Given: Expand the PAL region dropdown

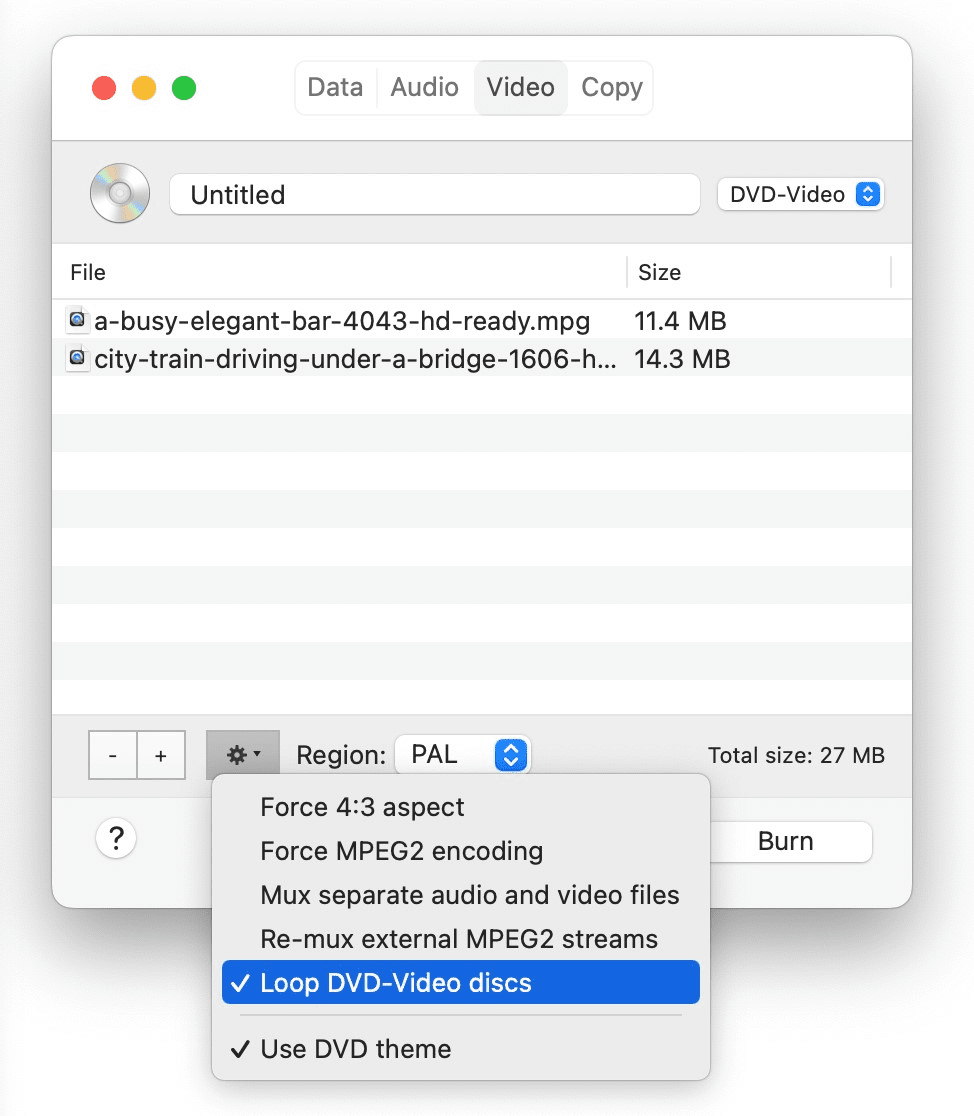Looking at the screenshot, I should click(x=462, y=755).
